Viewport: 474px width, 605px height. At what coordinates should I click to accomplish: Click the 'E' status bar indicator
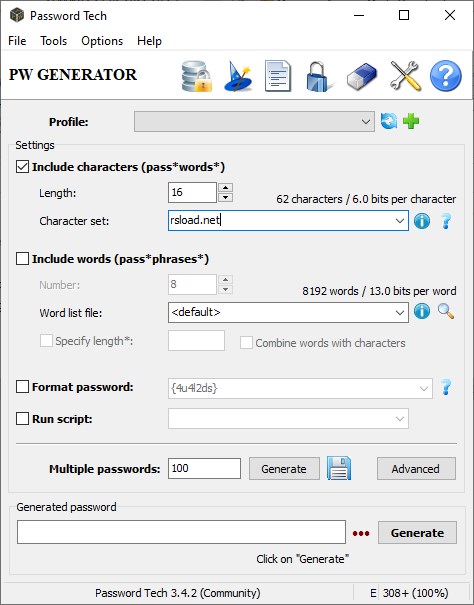click(x=372, y=593)
